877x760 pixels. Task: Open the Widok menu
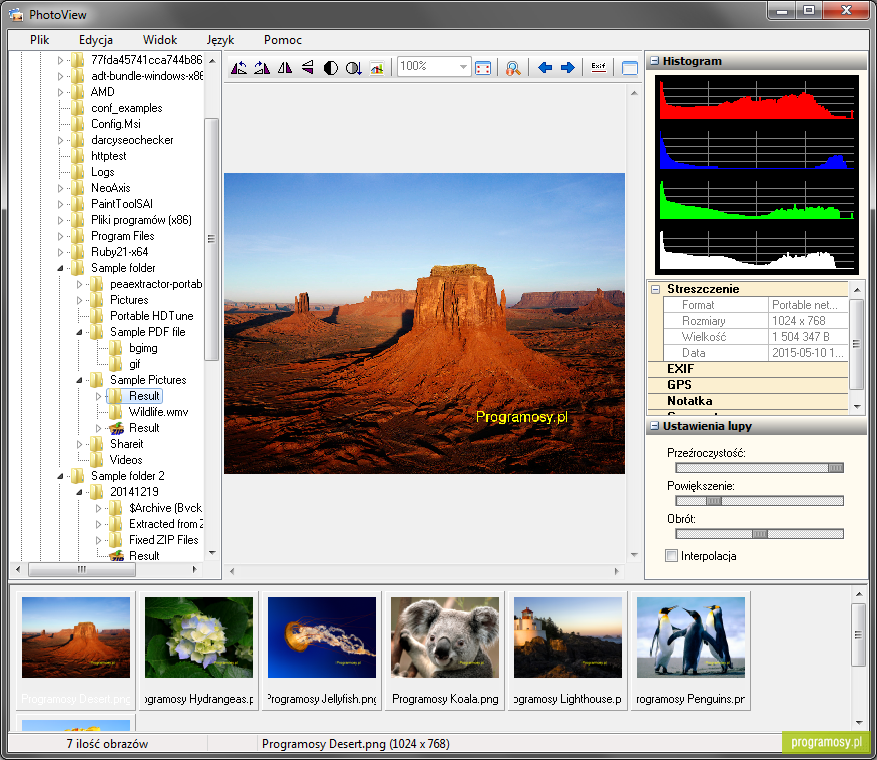tap(160, 40)
